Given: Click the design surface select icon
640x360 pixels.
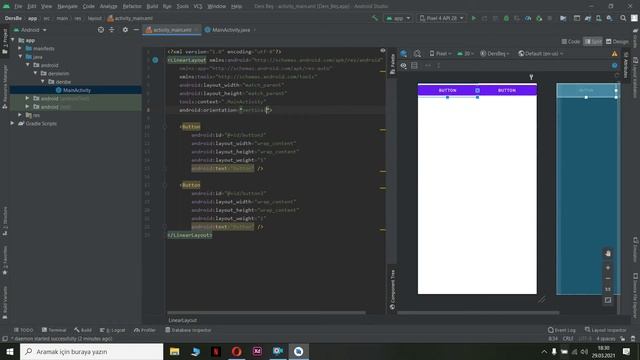Looking at the screenshot, I should coord(404,53).
